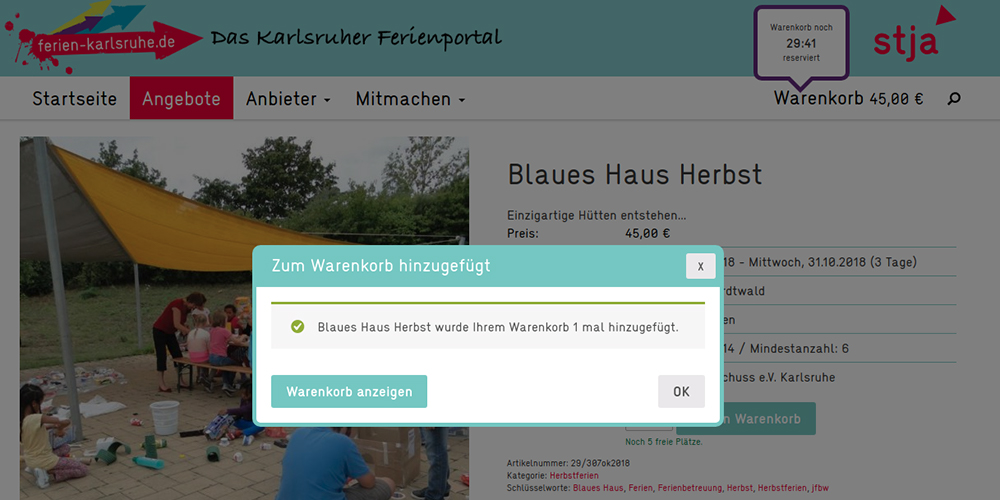Click Das Karlsruher Ferienportal title text
Screen dimensions: 1000x500
coord(357,38)
